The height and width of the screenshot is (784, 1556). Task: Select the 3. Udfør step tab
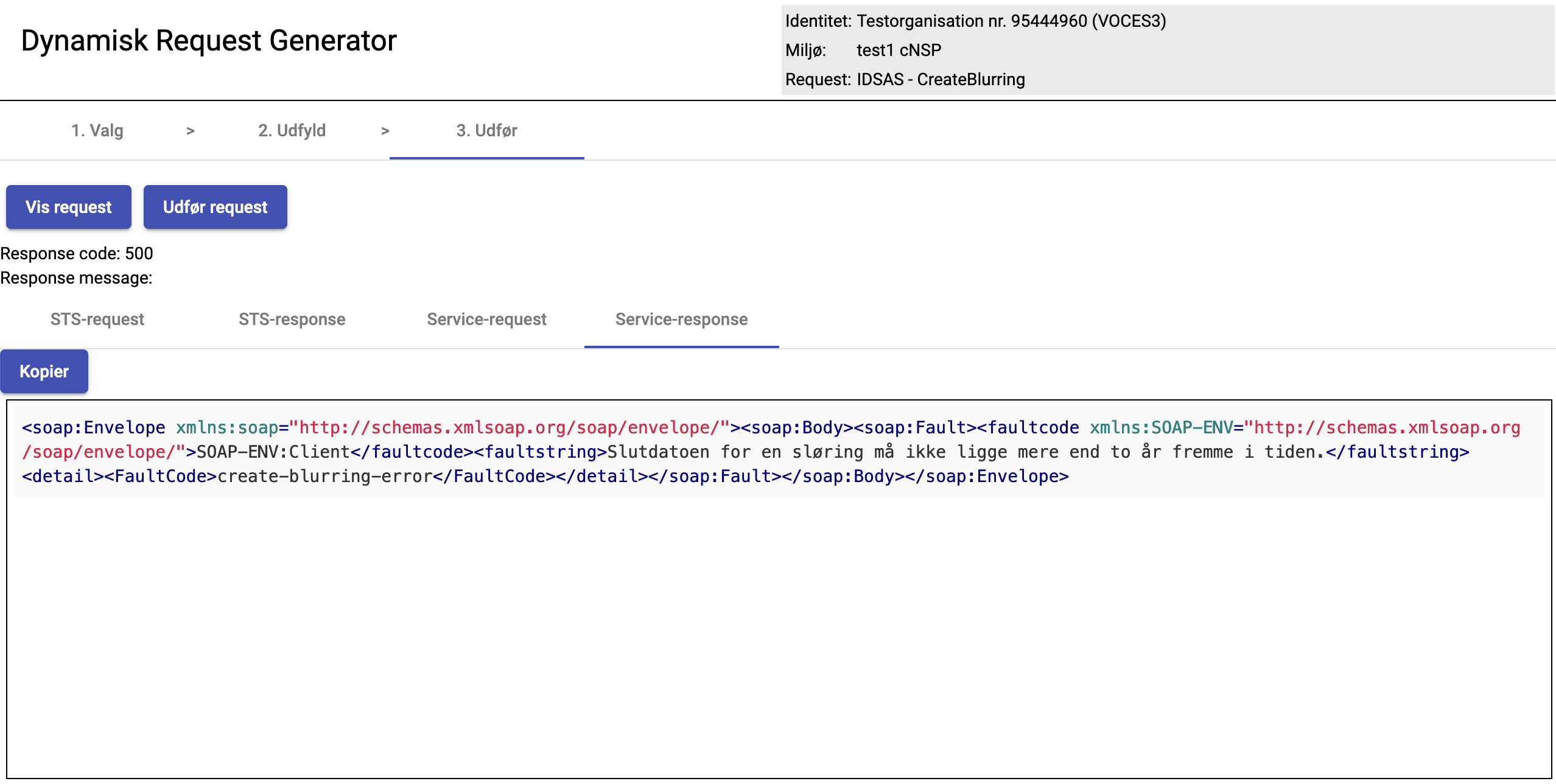tap(487, 130)
